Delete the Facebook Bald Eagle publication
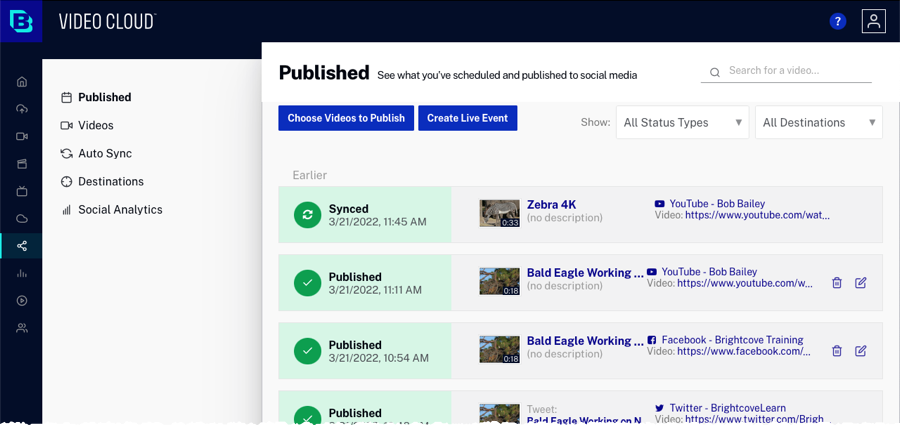 [x=837, y=350]
